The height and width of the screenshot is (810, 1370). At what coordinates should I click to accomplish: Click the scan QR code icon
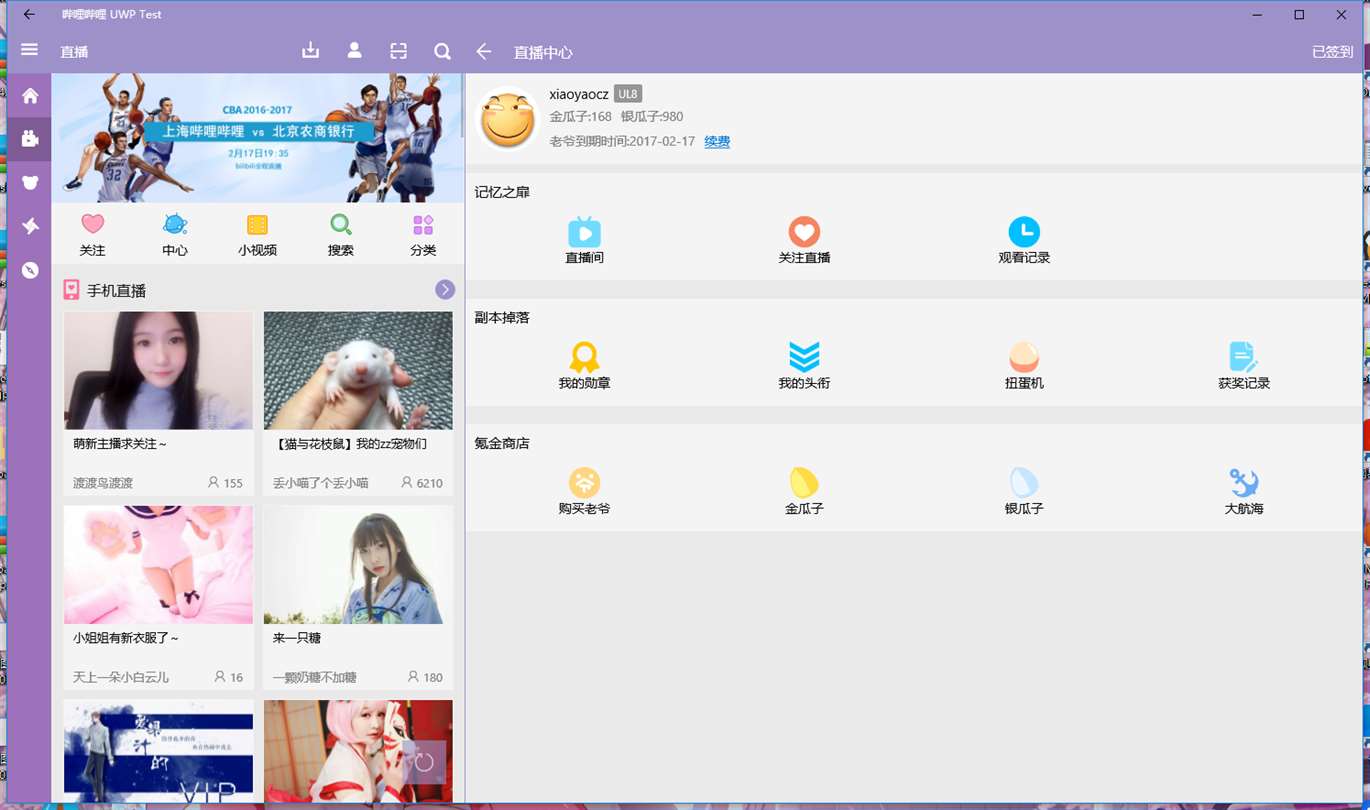398,51
